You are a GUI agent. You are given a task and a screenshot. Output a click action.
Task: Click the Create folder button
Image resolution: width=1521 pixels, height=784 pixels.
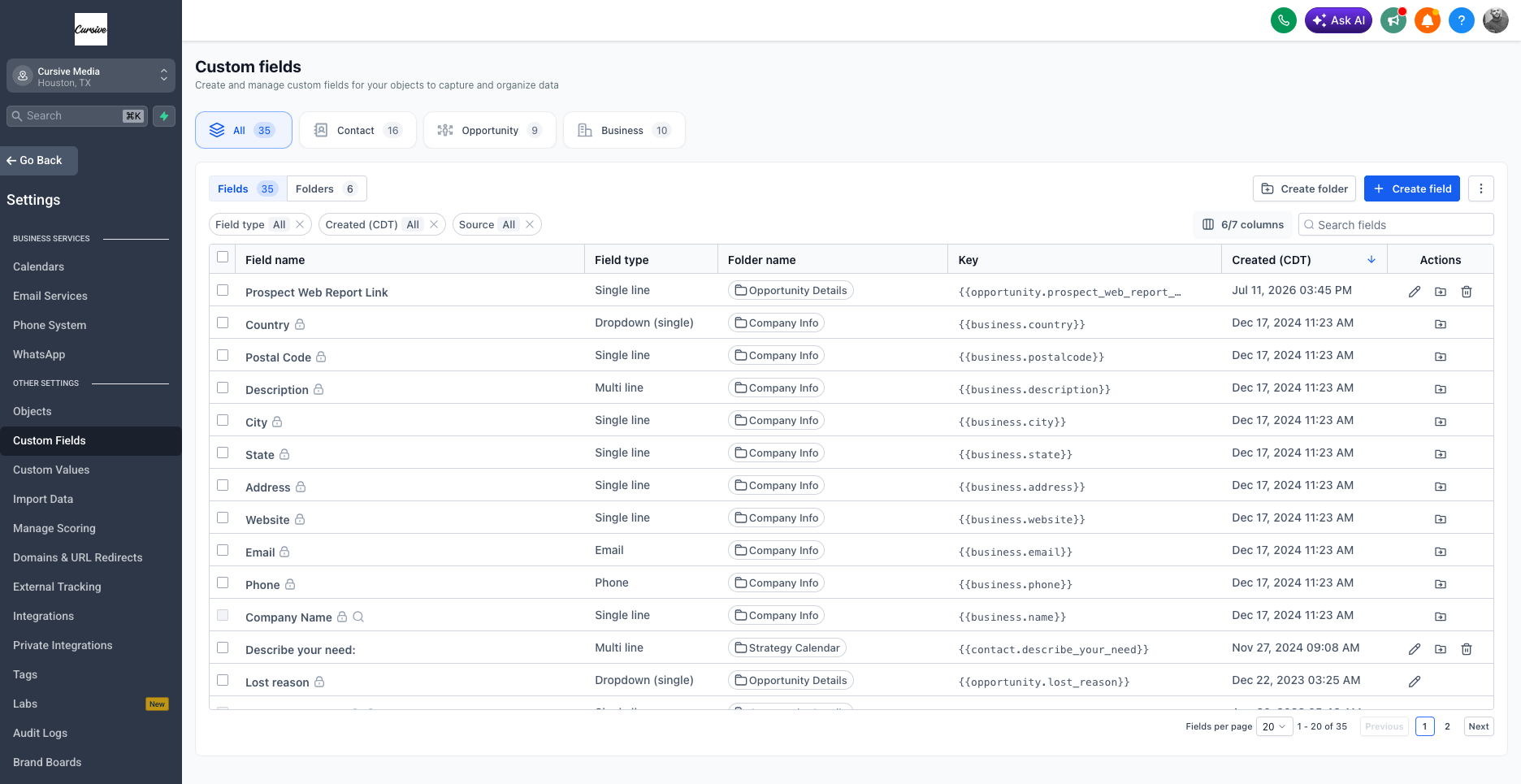click(1304, 188)
